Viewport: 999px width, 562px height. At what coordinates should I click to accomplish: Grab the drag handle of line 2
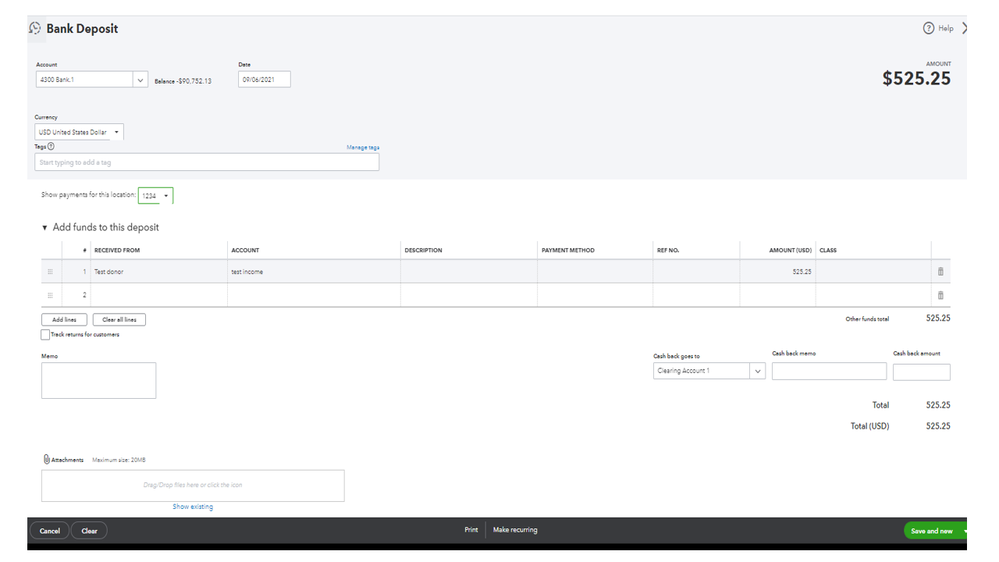point(50,295)
